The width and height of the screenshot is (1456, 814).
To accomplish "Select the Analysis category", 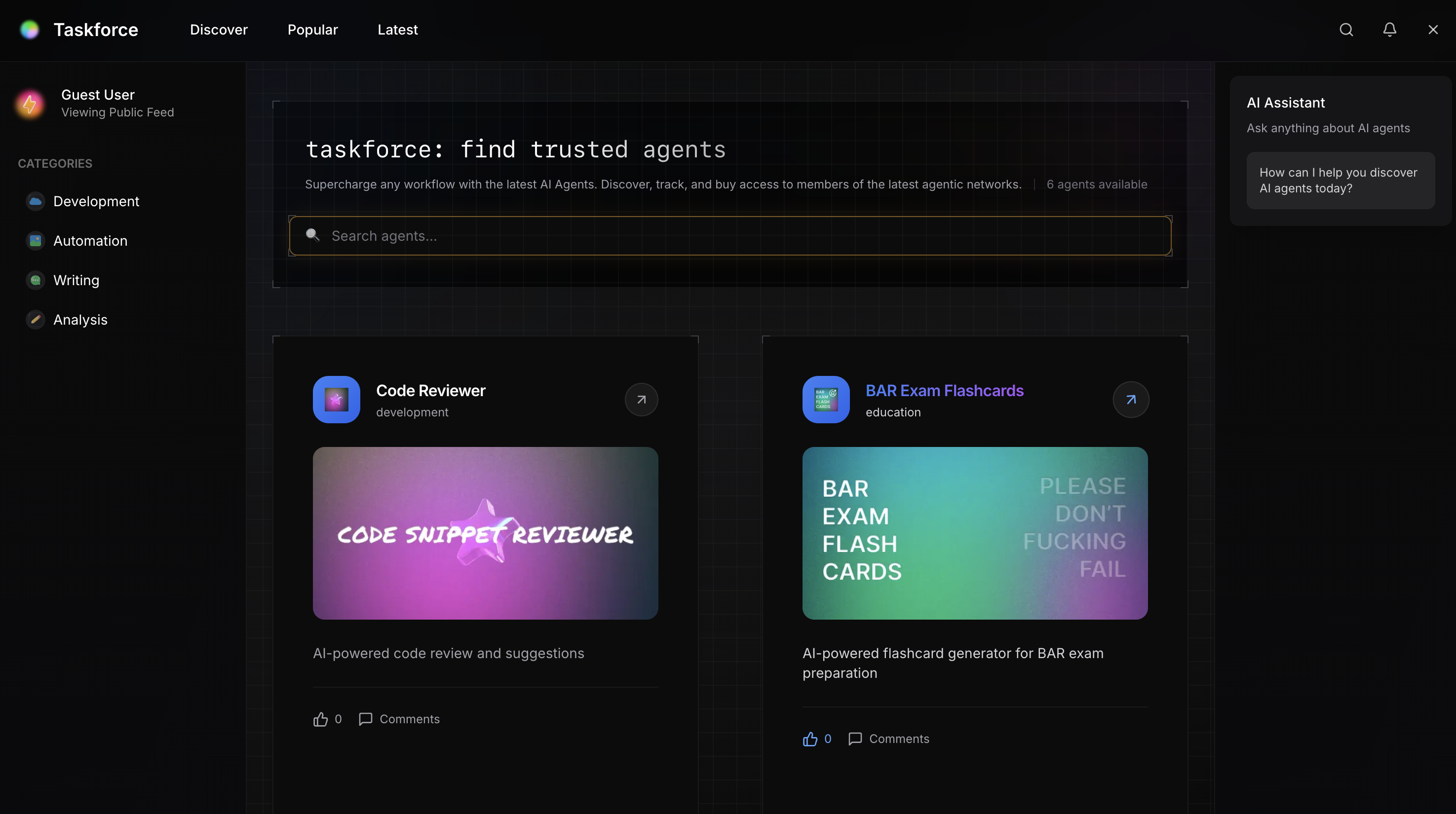I will [x=79, y=320].
